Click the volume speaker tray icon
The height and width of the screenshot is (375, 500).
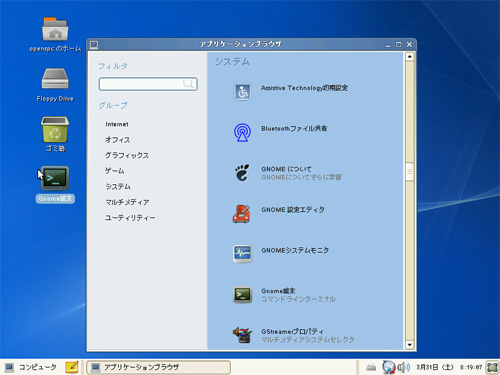click(404, 367)
